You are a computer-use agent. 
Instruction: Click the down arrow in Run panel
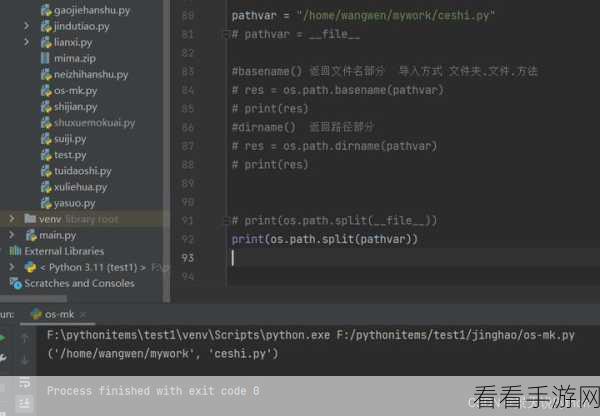tap(25, 360)
